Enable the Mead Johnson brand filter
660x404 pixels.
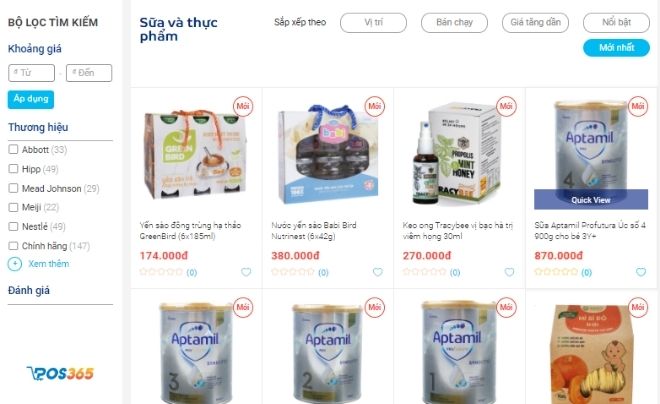(13, 188)
